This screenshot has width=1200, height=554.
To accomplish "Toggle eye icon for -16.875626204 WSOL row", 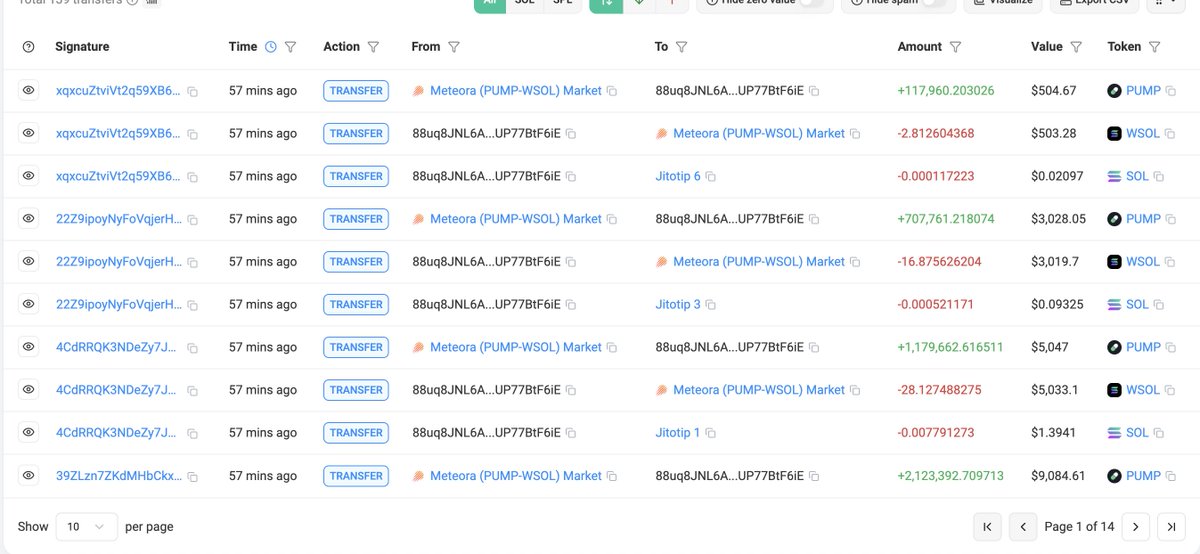I will click(x=29, y=262).
